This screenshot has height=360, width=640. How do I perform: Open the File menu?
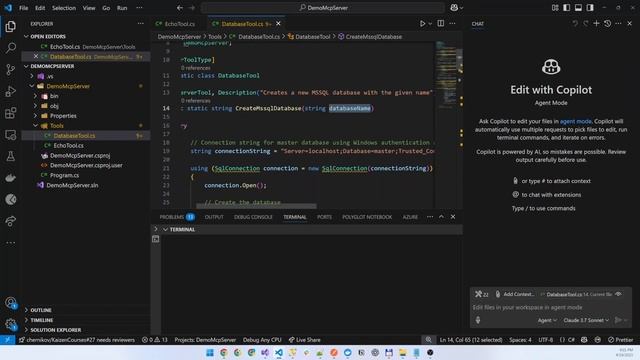coord(24,8)
